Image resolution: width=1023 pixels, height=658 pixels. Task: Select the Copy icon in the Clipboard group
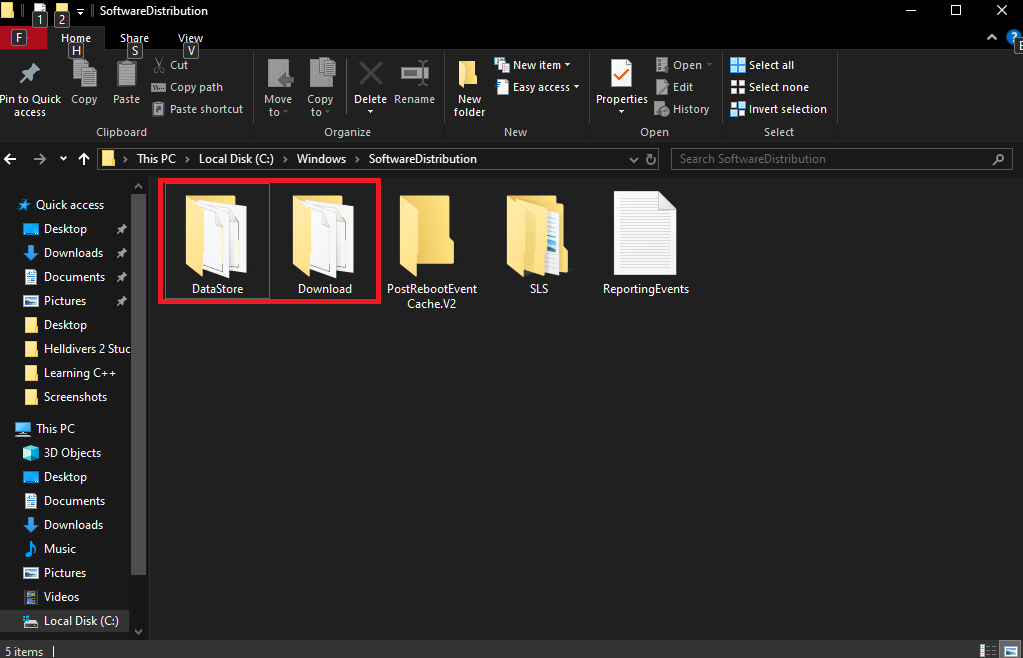pyautogui.click(x=84, y=80)
